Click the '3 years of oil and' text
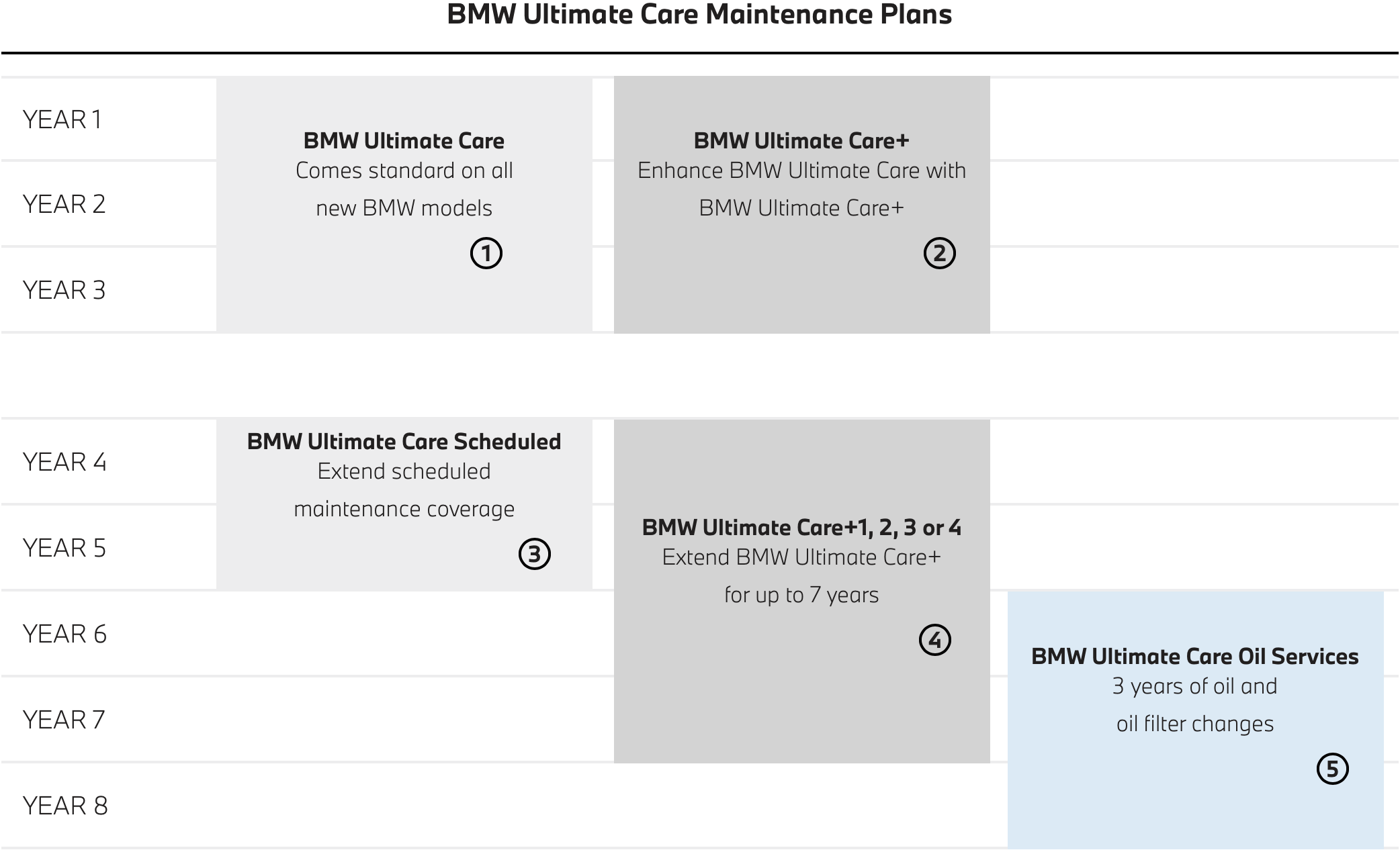 pyautogui.click(x=1194, y=686)
